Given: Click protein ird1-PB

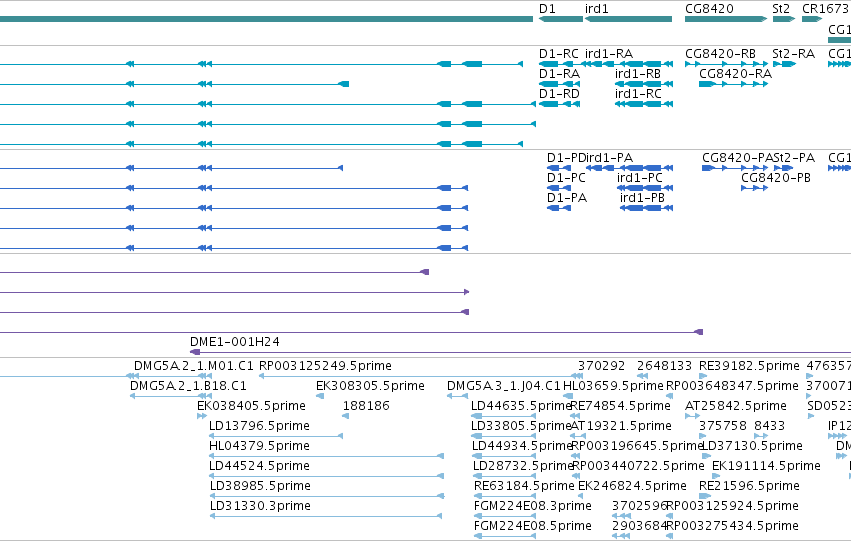Looking at the screenshot, I should 646,208.
